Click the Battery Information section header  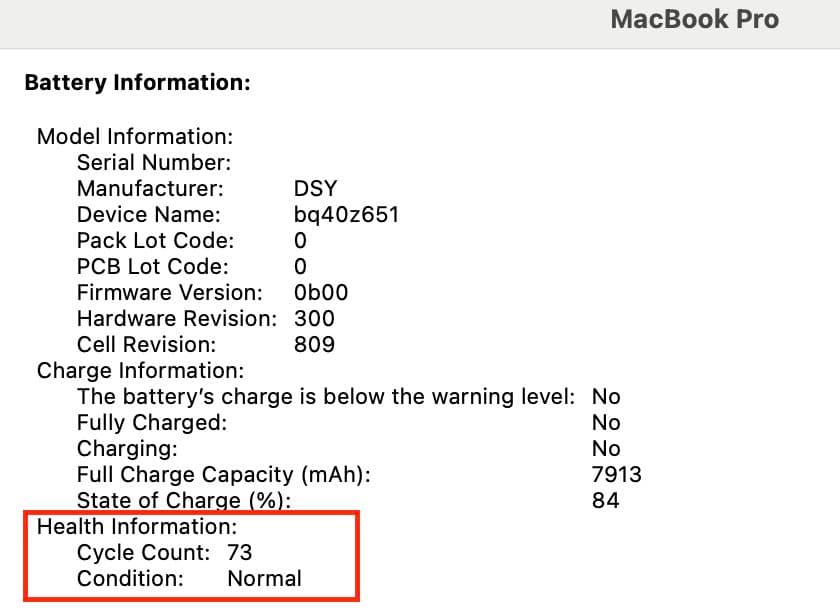pyautogui.click(x=139, y=83)
